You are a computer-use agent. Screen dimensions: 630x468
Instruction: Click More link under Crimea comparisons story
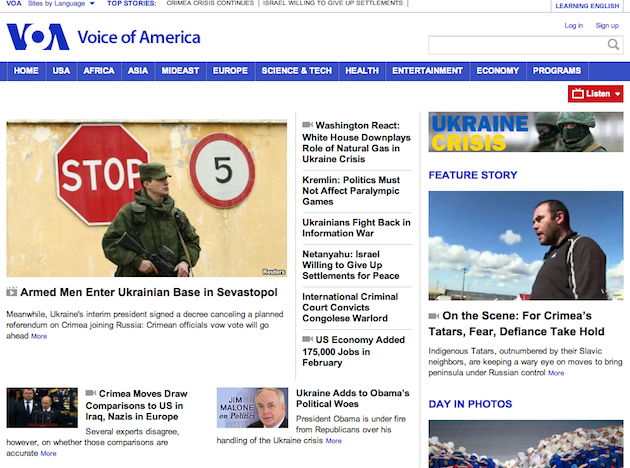click(48, 454)
